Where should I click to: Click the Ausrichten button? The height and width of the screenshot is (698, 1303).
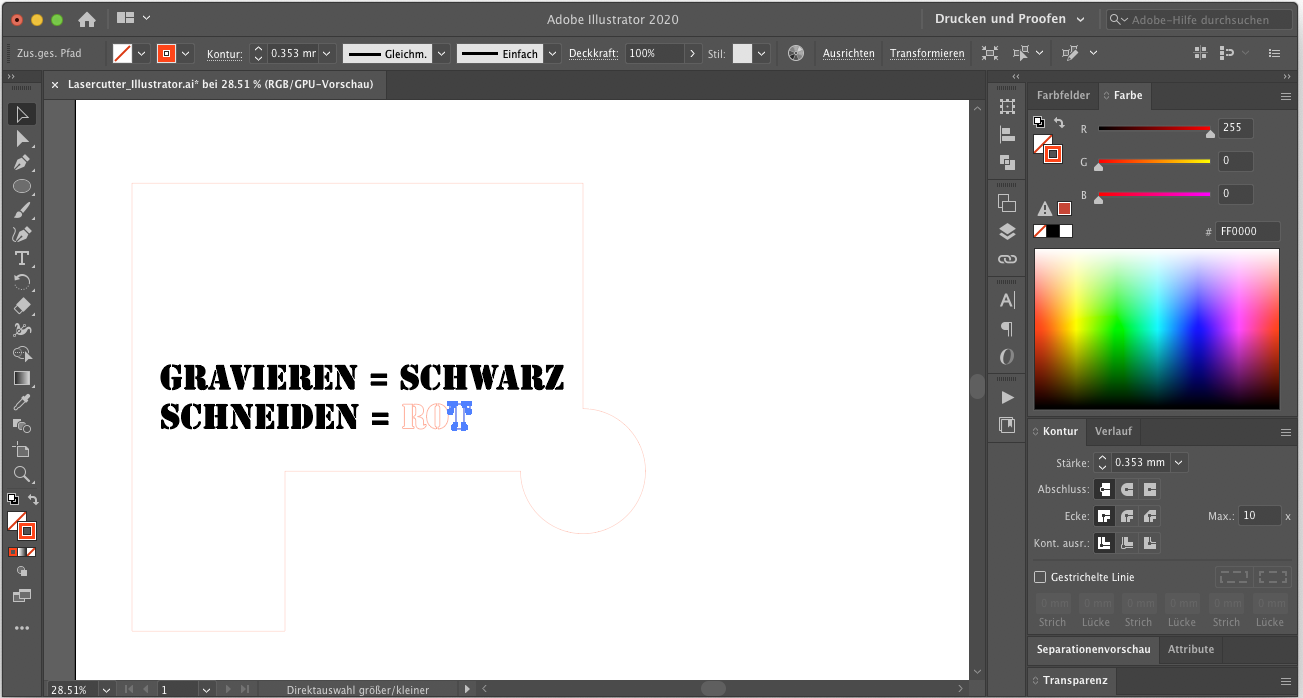[848, 53]
